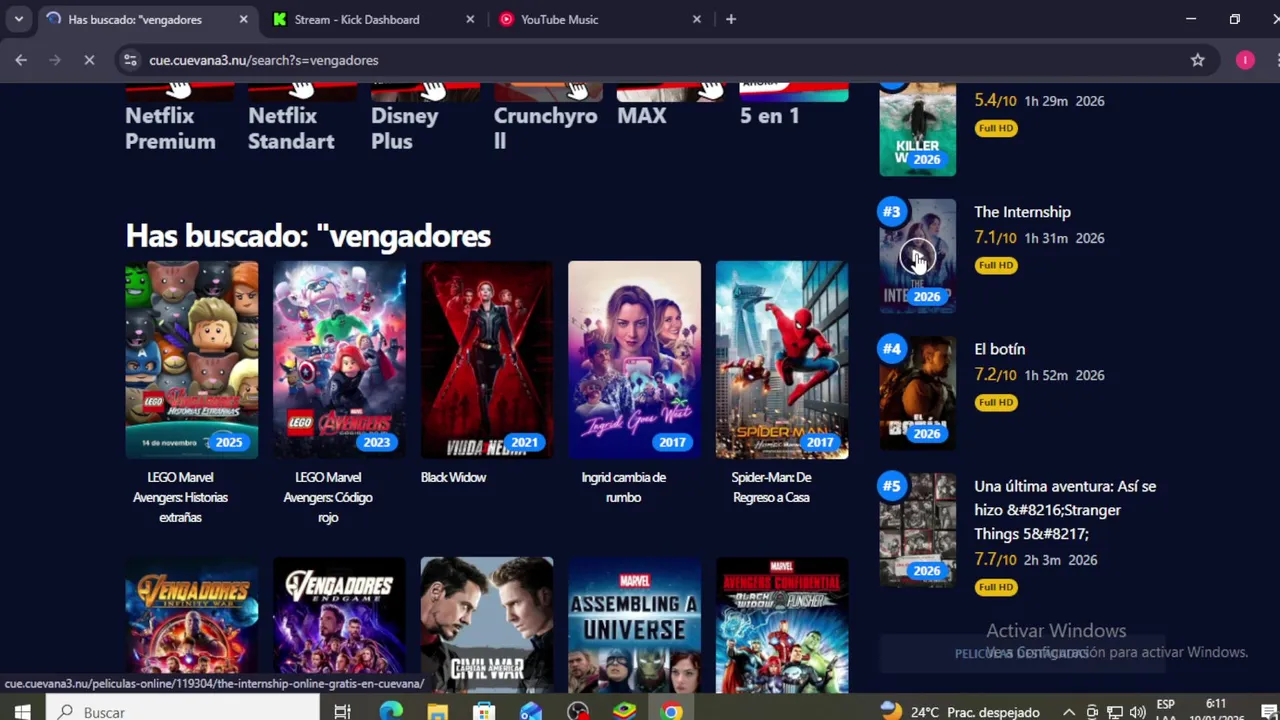
Task: Open the Black Widow movie poster
Action: coord(487,360)
